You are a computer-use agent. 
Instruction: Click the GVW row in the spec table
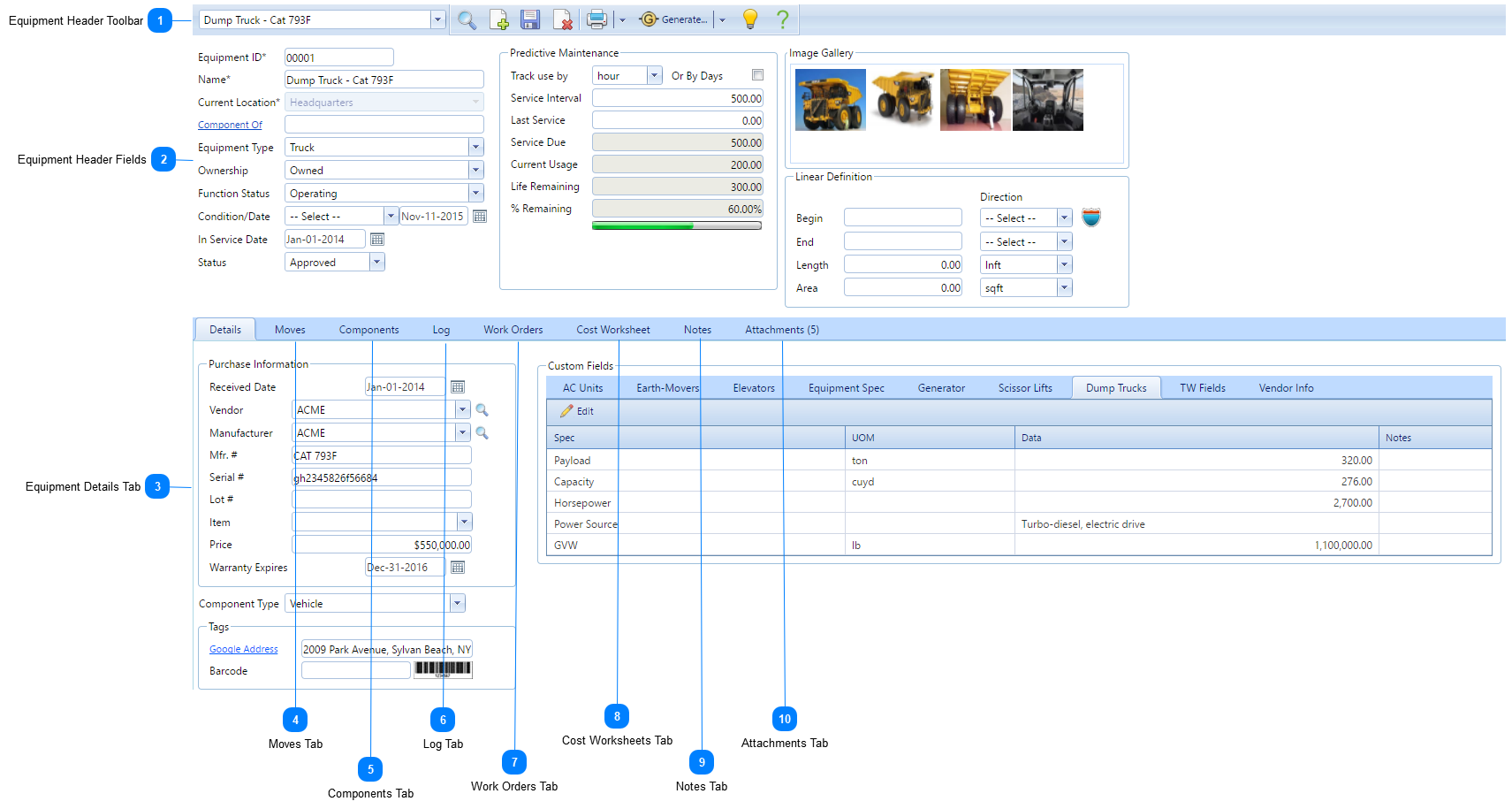[1019, 546]
